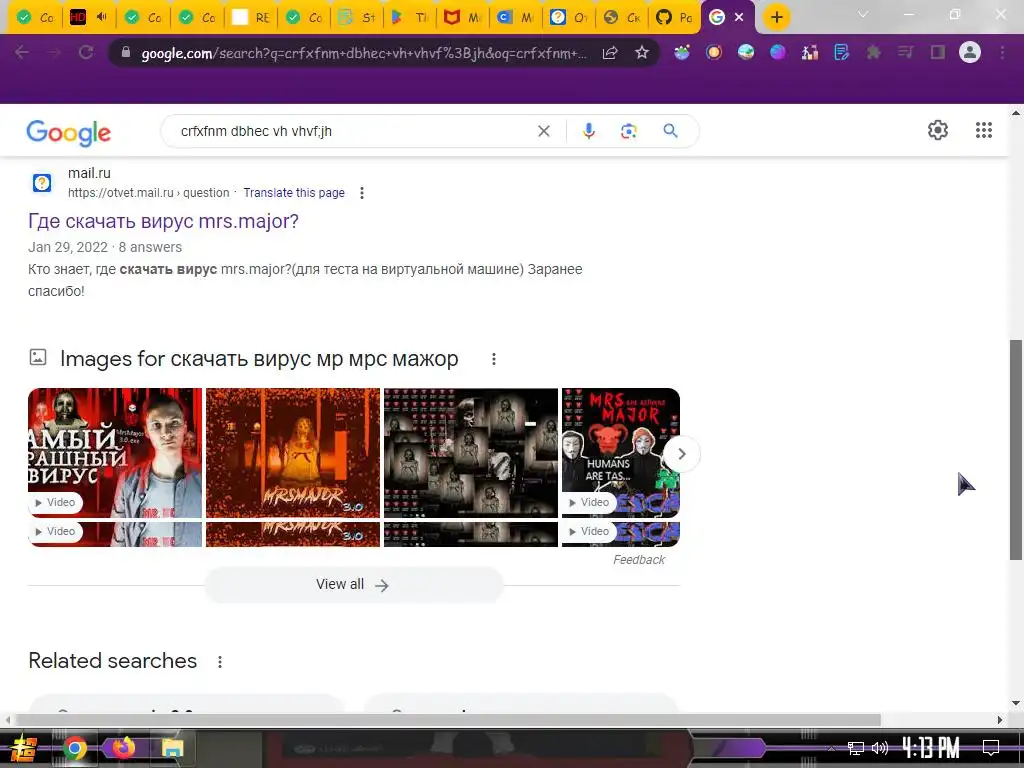The image size is (1024, 768).
Task: Click the Google logo
Action: pyautogui.click(x=69, y=133)
